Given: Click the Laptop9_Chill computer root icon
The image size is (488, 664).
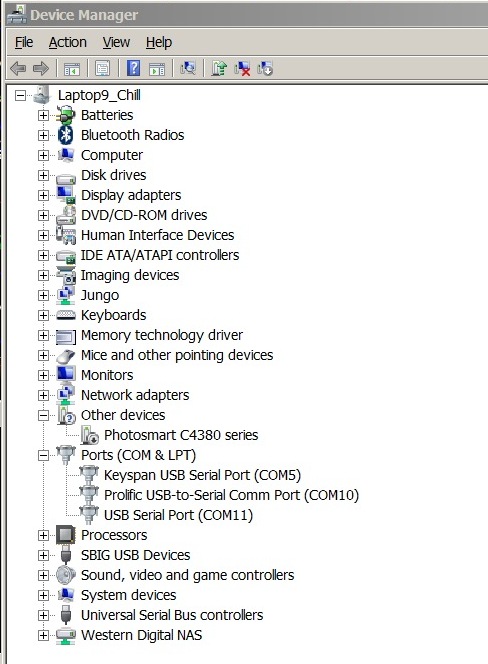Looking at the screenshot, I should tap(42, 94).
